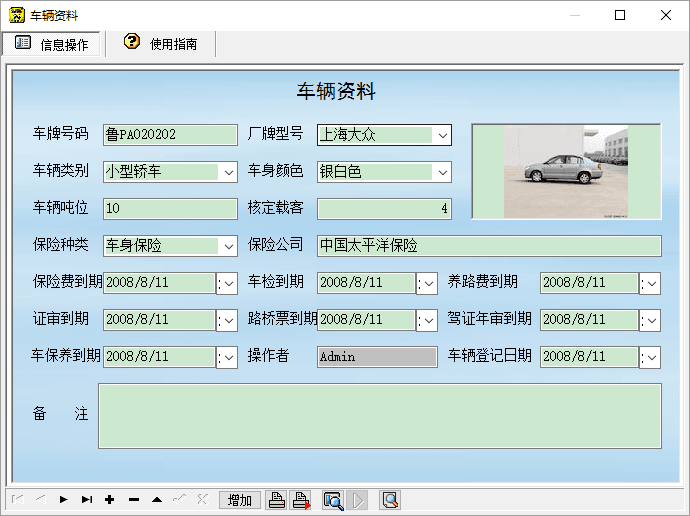
Task: Click the 操作者 Admin field
Action: click(x=377, y=357)
